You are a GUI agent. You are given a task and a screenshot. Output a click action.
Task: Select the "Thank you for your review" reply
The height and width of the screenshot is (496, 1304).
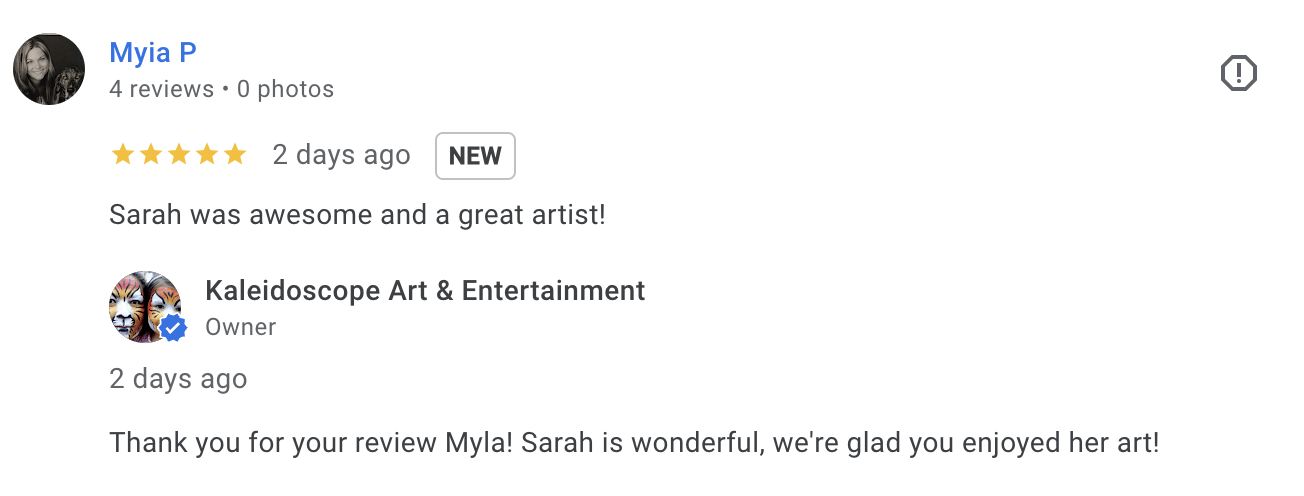(634, 442)
